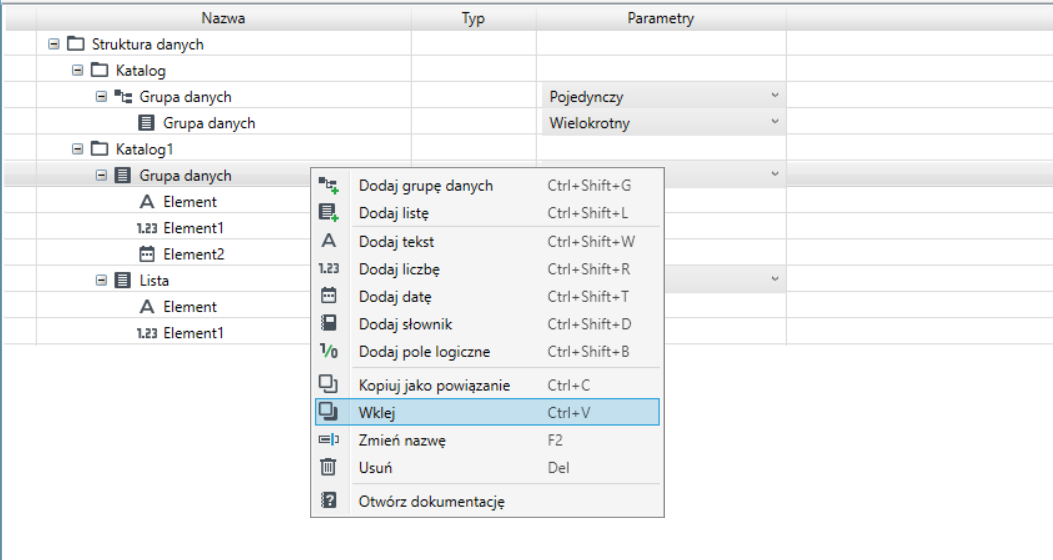
Task: Click the list icon of the Wielokrotny Grupa danych row
Action: [146, 123]
